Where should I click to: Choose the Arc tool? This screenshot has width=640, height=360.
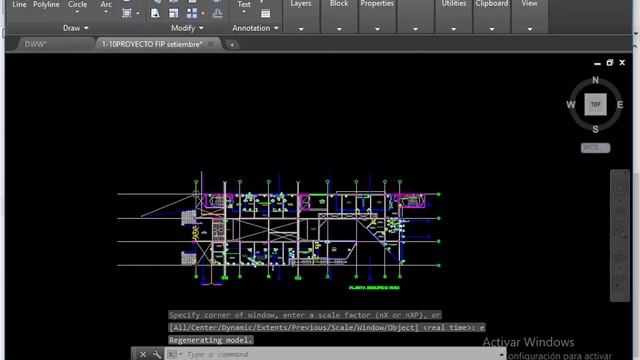click(106, 4)
